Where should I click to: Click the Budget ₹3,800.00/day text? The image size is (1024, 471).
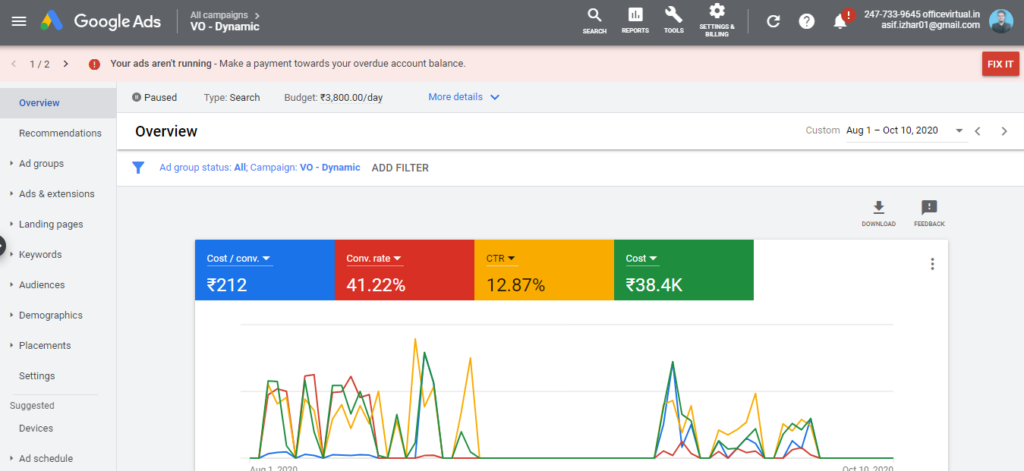(x=333, y=97)
